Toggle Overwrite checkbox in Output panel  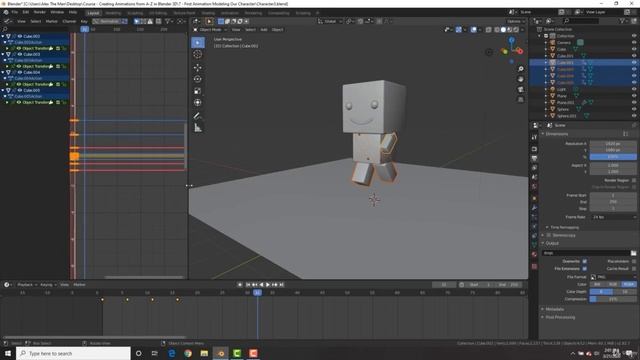[x=584, y=261]
